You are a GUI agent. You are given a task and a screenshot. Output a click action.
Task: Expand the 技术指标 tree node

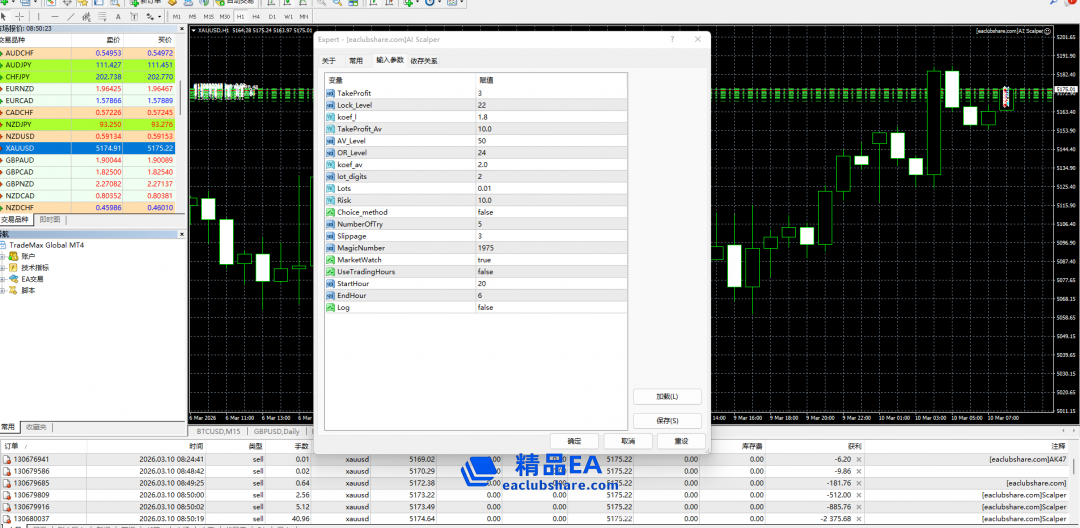click(4, 268)
